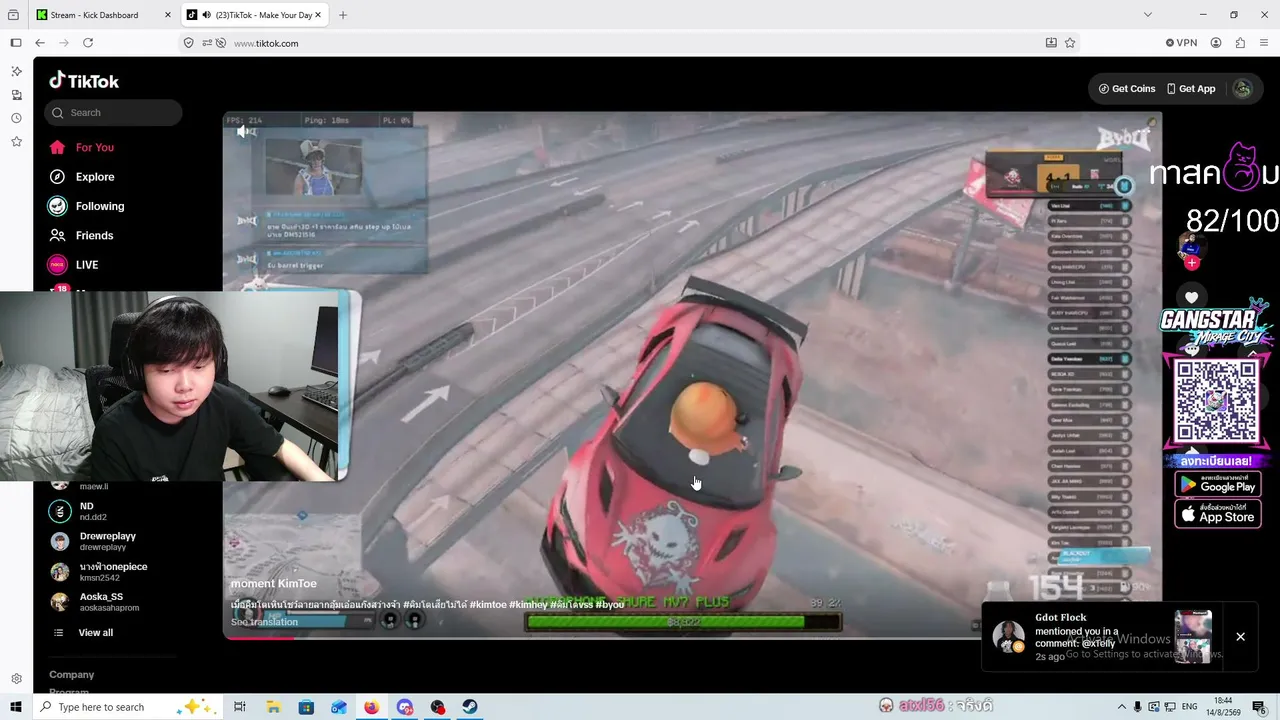Toggle the browser sidebar

click(16, 43)
